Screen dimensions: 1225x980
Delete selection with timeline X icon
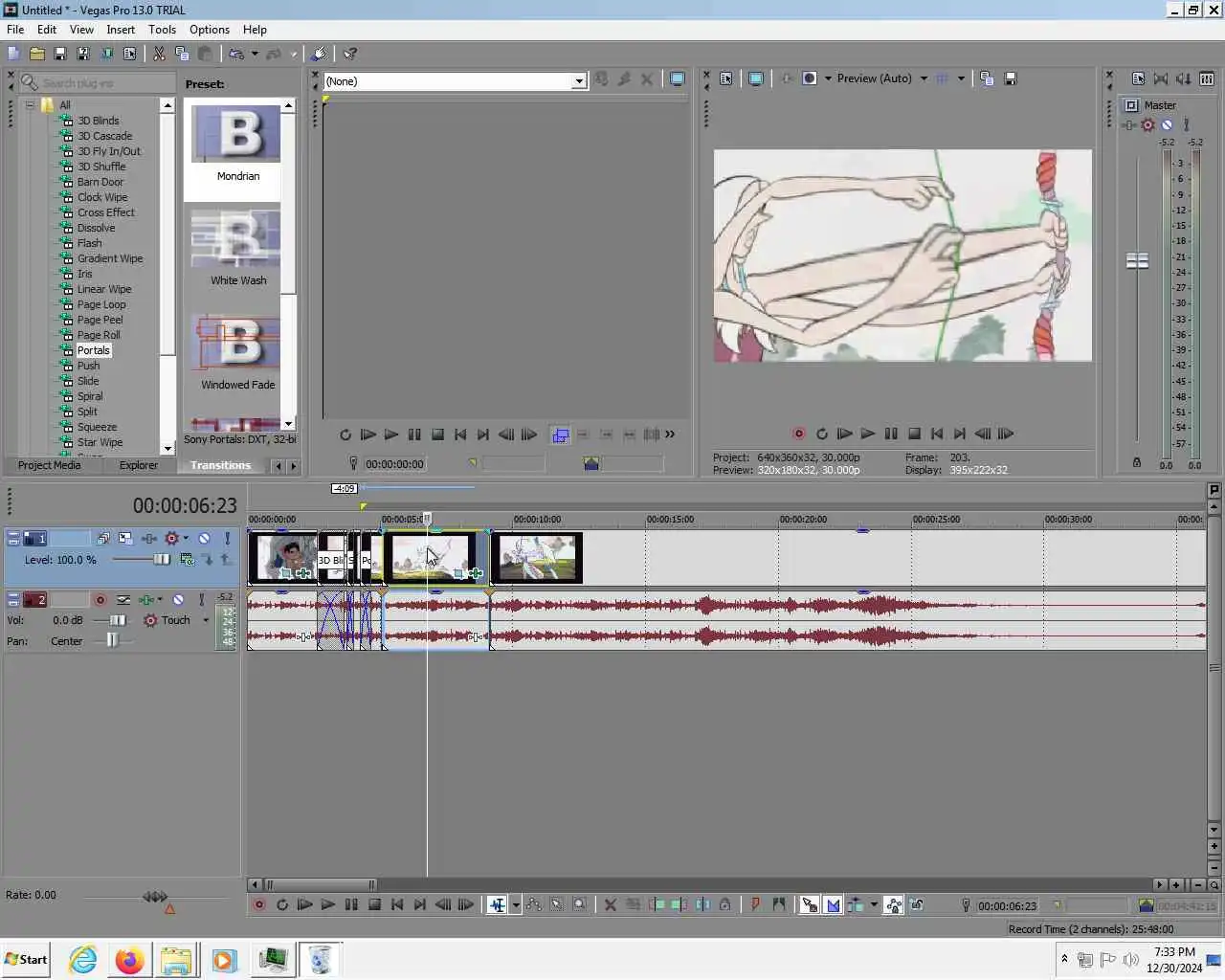coord(610,904)
